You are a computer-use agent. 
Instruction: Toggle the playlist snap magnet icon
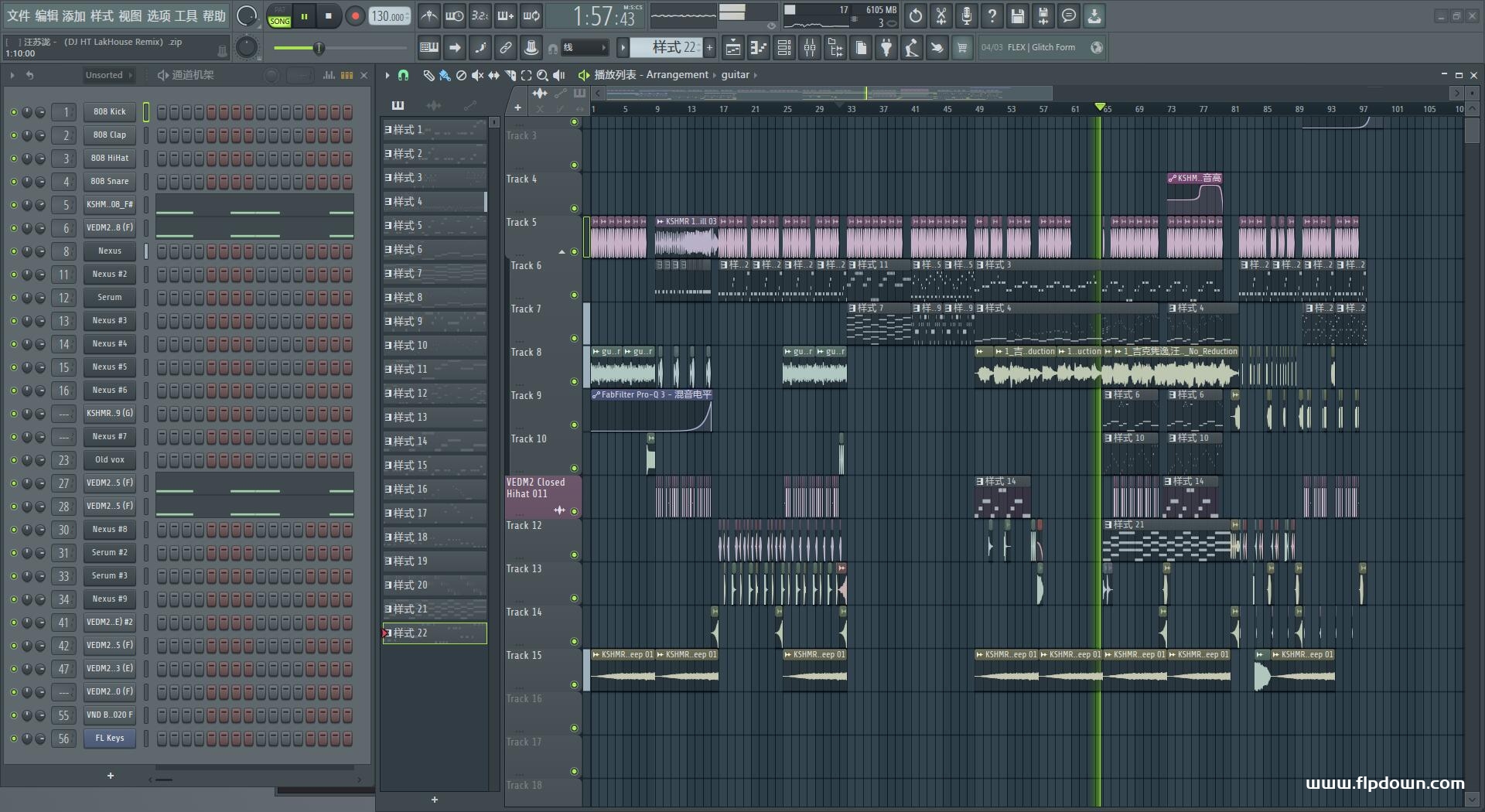click(x=403, y=75)
